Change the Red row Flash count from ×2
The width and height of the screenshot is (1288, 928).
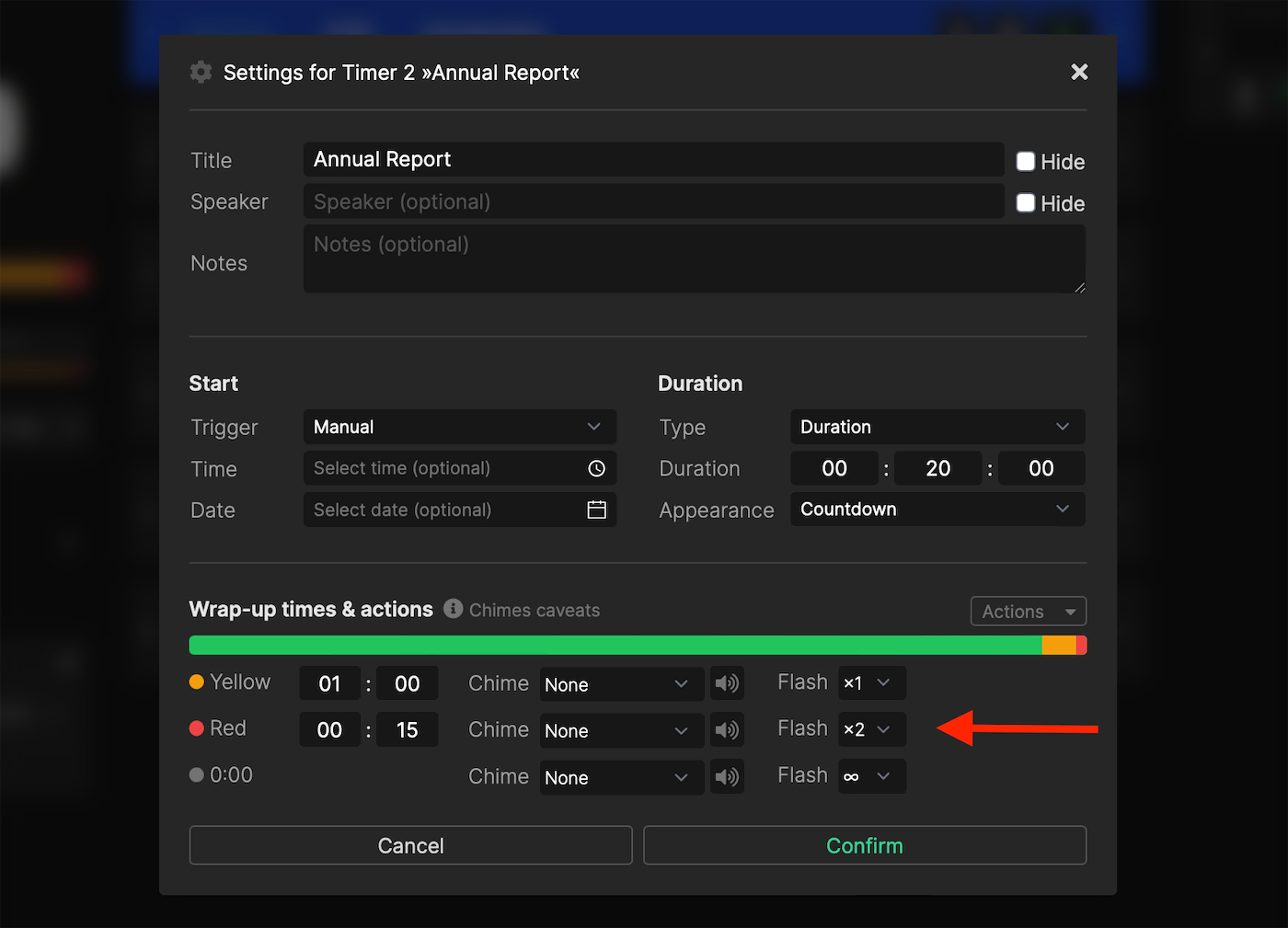click(x=870, y=729)
